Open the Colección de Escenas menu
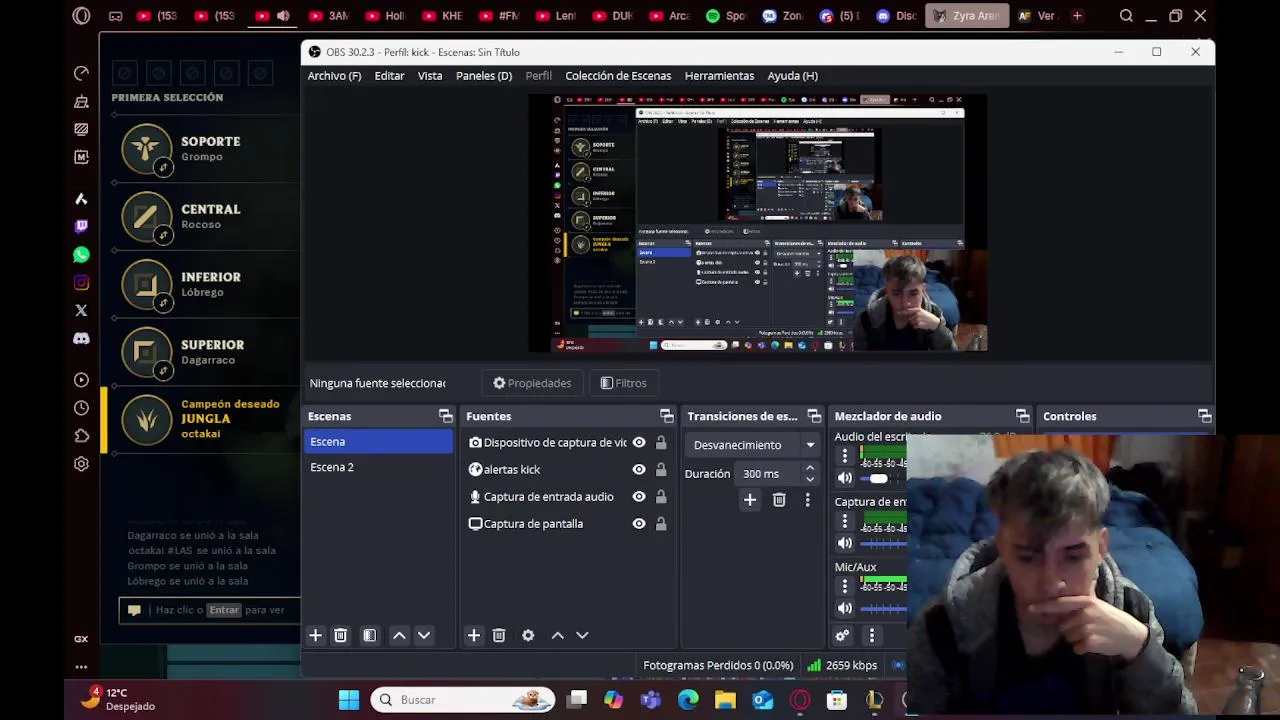 618,76
